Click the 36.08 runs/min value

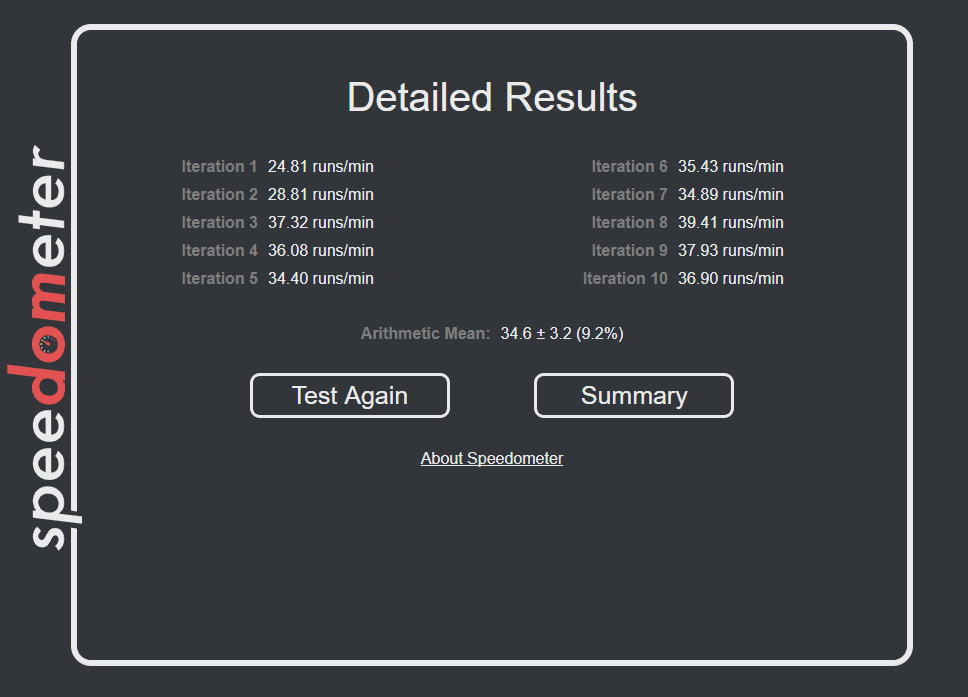pos(320,251)
